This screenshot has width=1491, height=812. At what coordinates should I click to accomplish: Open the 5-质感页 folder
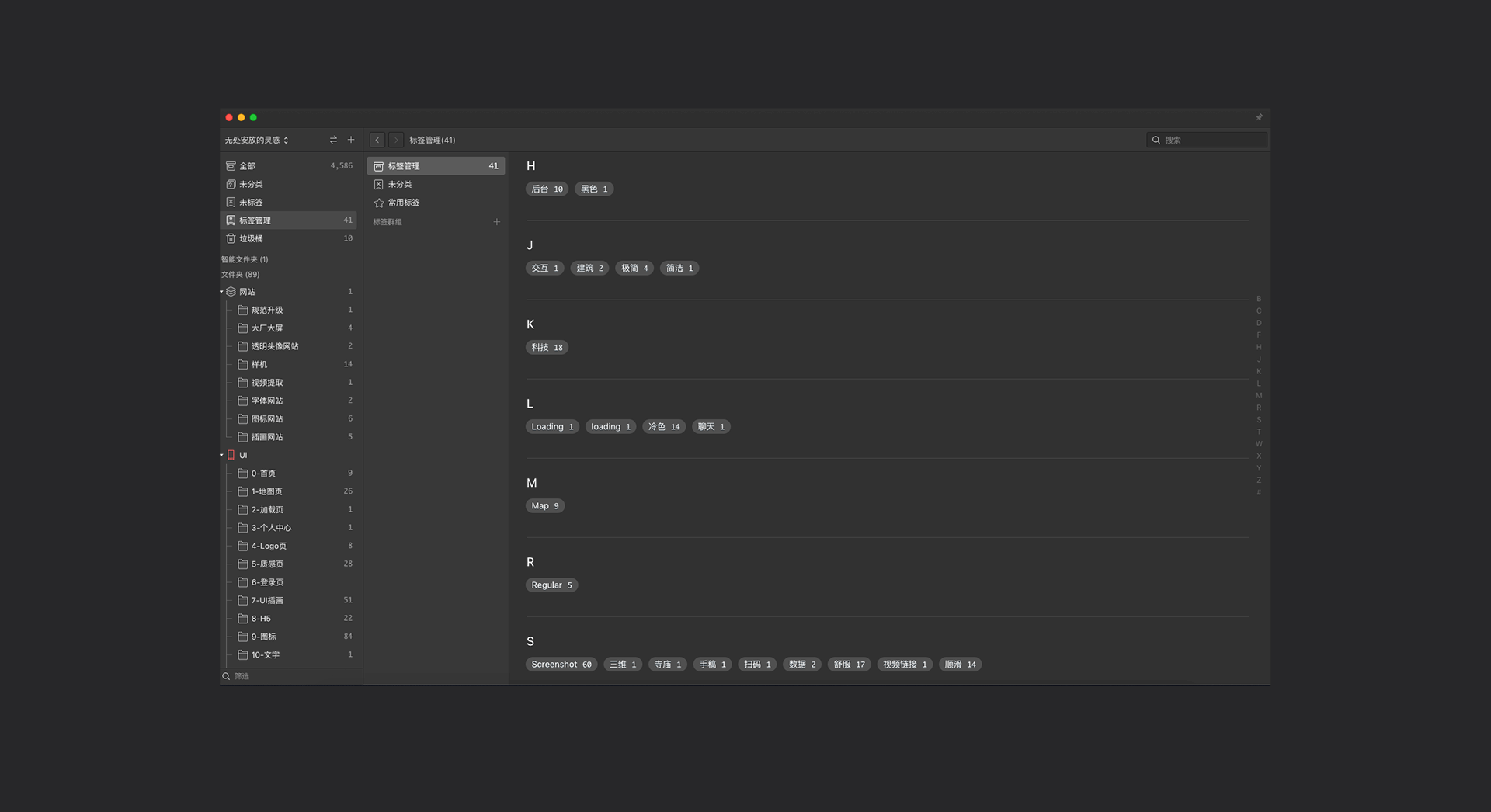pyautogui.click(x=288, y=564)
